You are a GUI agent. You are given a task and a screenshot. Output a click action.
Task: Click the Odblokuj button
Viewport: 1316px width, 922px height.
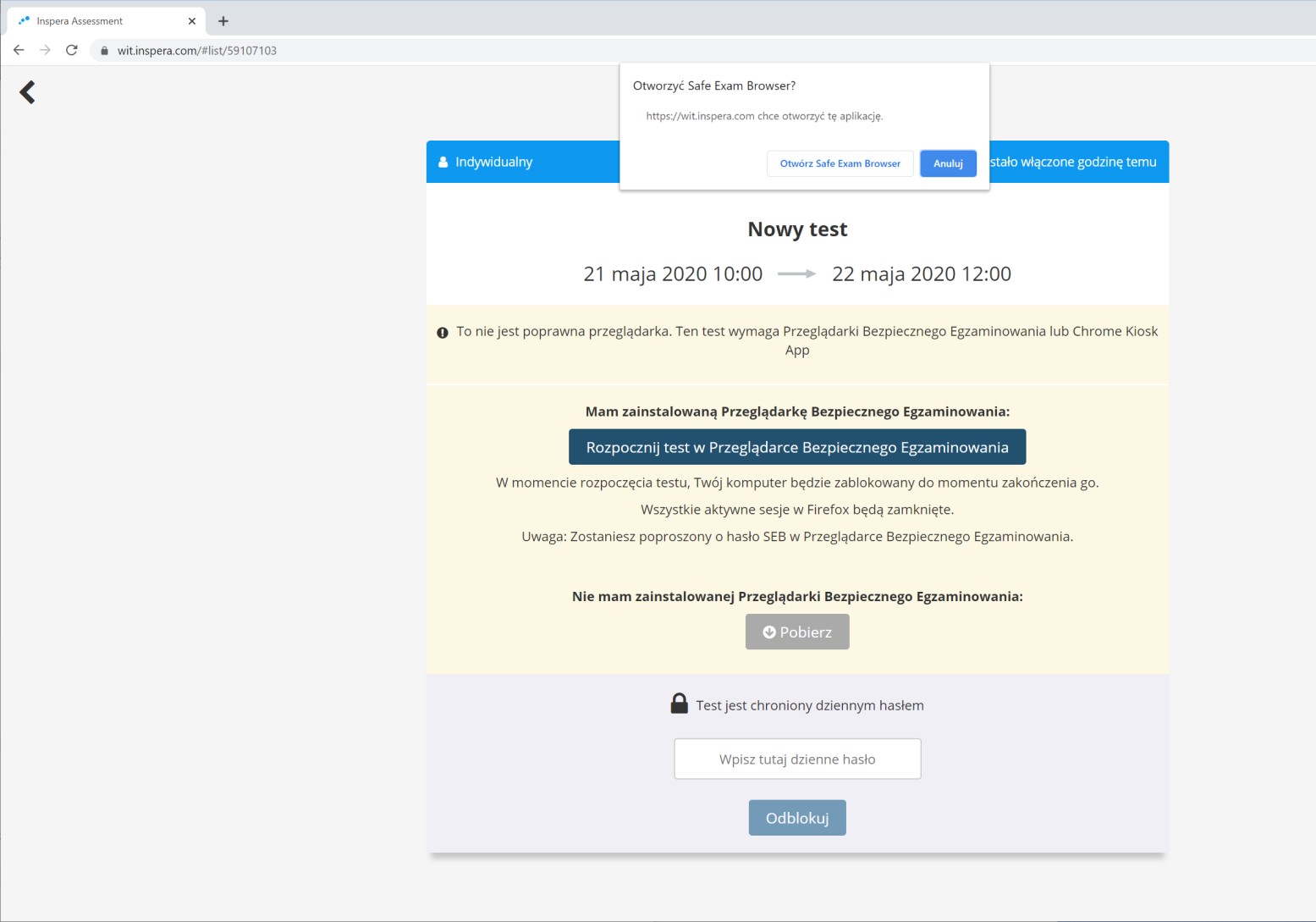[797, 818]
